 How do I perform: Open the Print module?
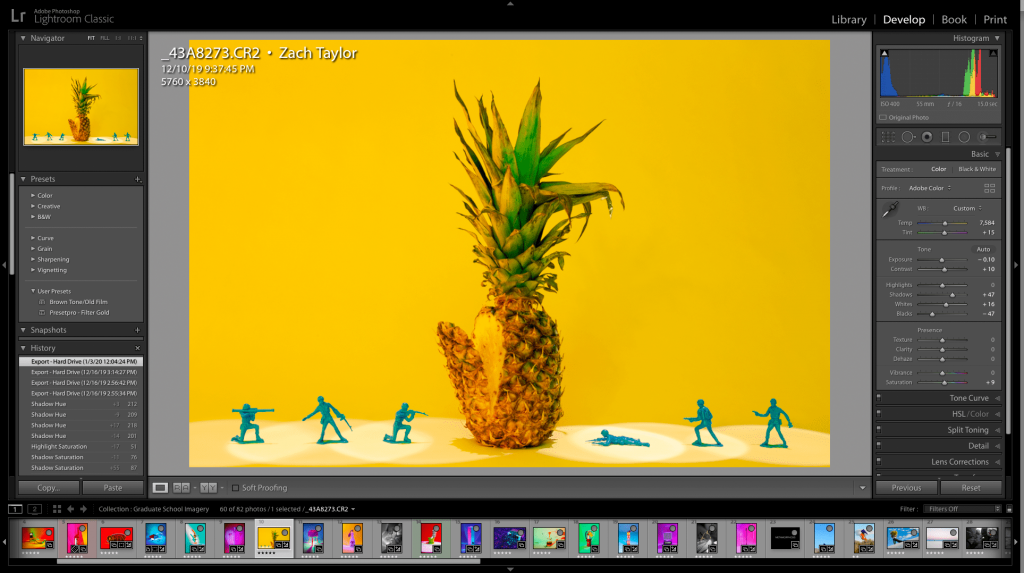click(995, 20)
